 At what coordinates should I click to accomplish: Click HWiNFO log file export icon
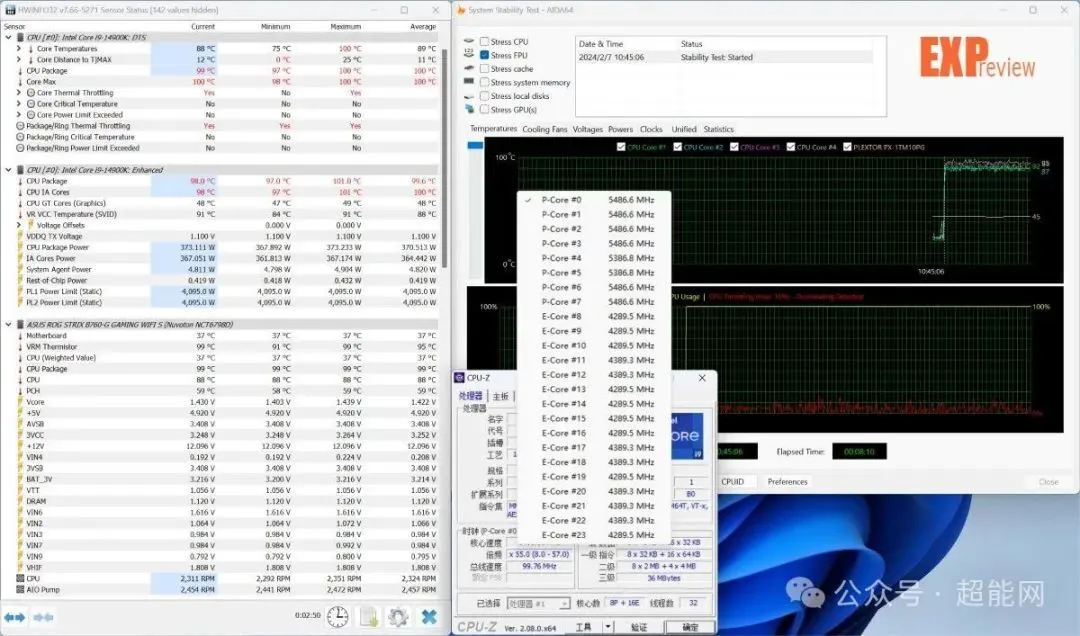click(x=368, y=616)
